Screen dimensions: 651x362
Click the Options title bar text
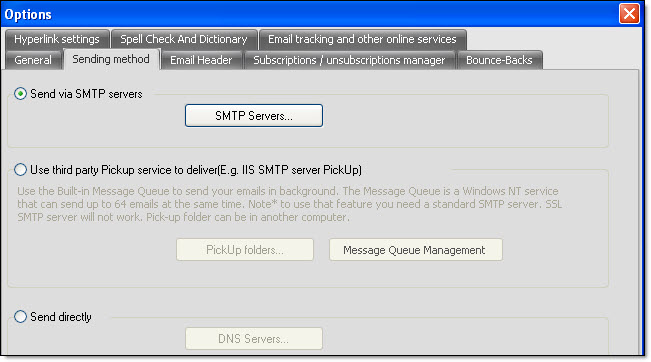(x=28, y=14)
